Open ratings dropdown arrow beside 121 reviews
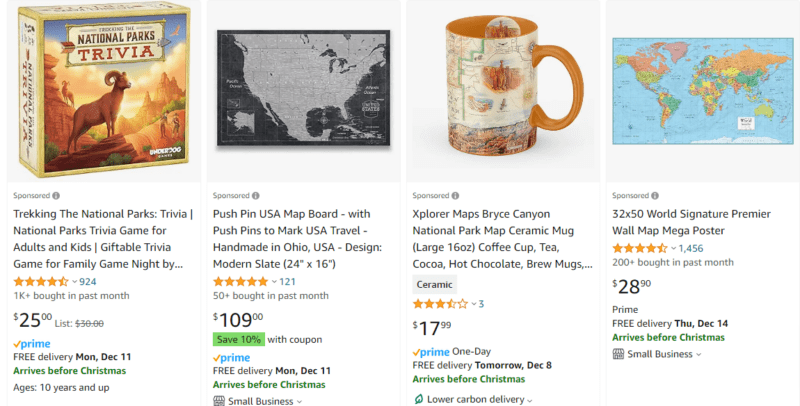The width and height of the screenshot is (800, 406). (x=274, y=281)
